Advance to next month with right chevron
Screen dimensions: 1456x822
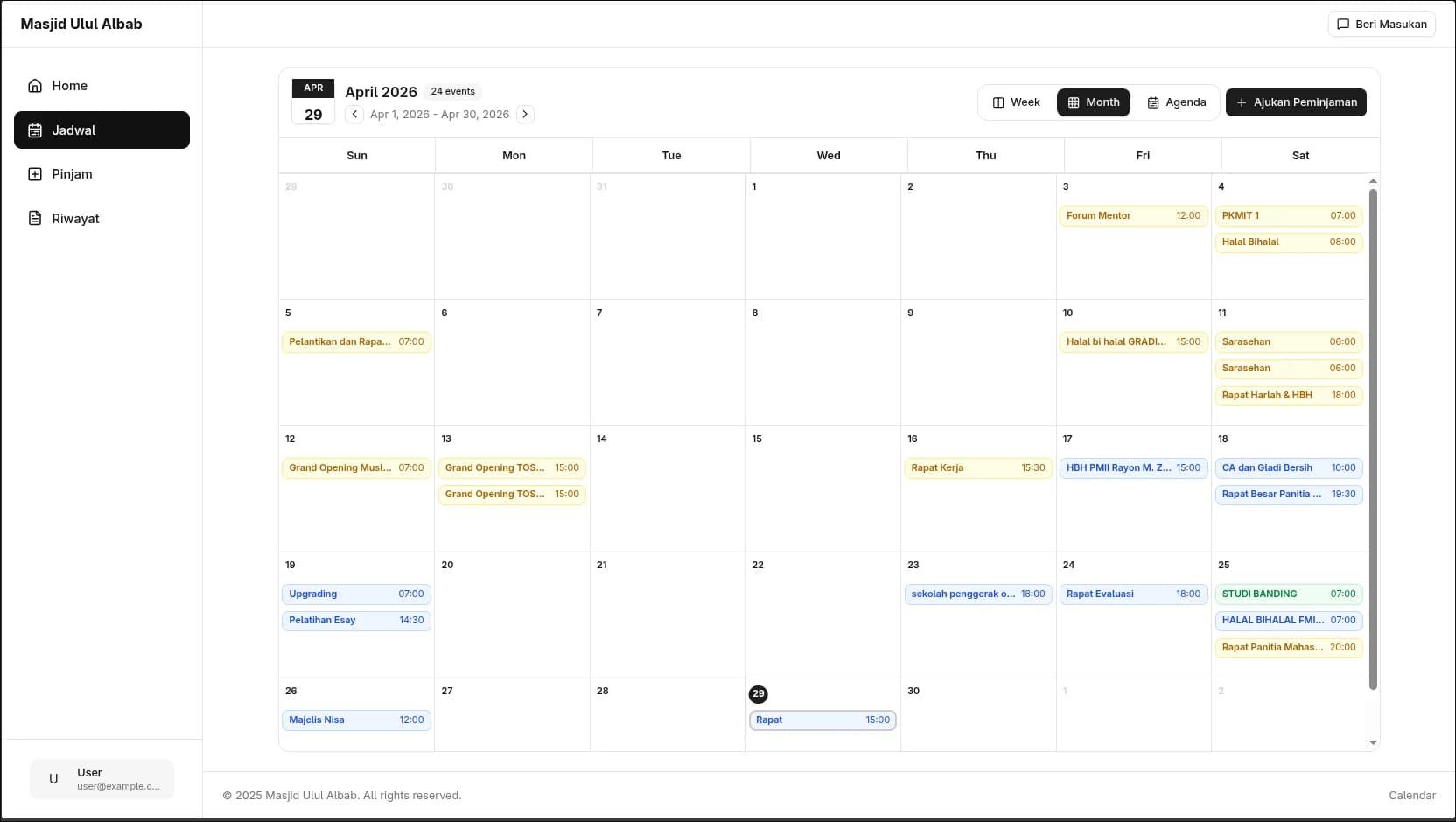[525, 115]
